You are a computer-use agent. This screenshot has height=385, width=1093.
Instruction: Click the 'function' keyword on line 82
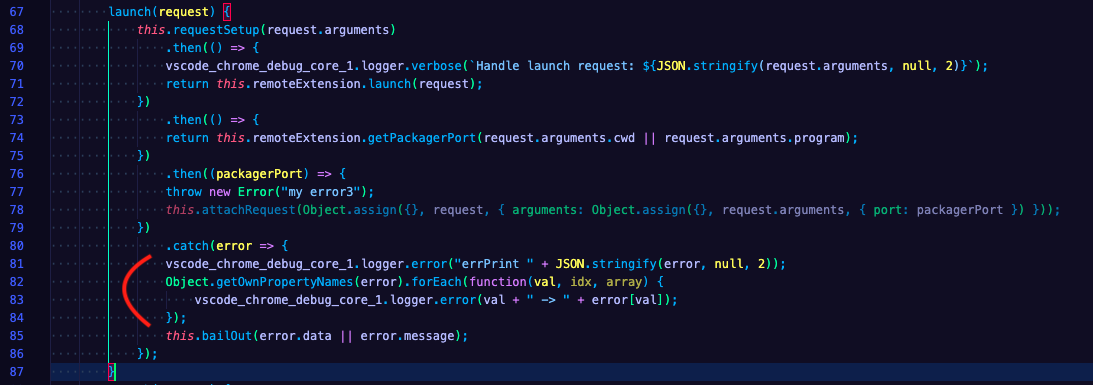497,282
